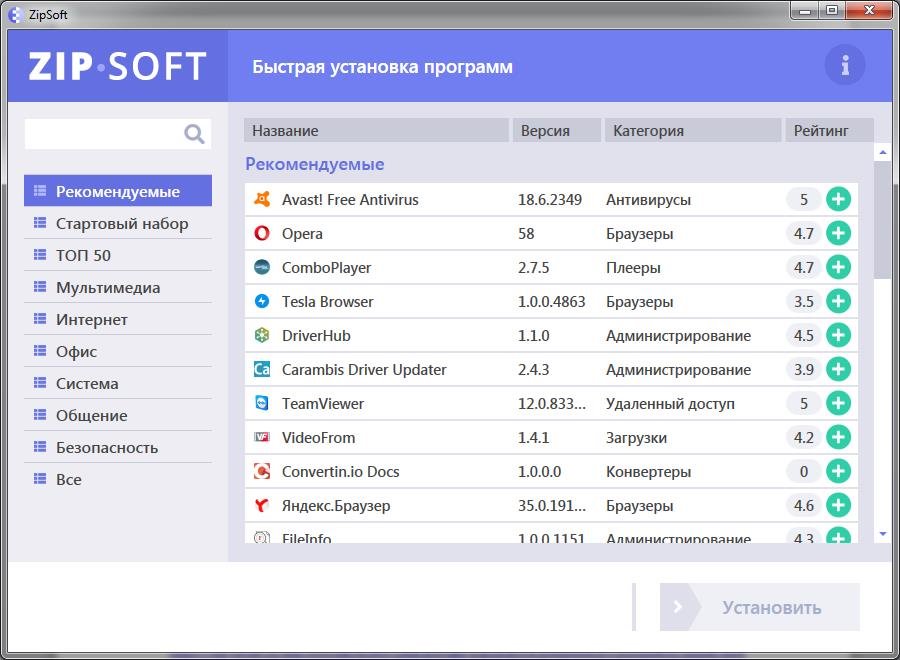Select the Tesla Browser name text
The image size is (900, 660).
point(327,301)
